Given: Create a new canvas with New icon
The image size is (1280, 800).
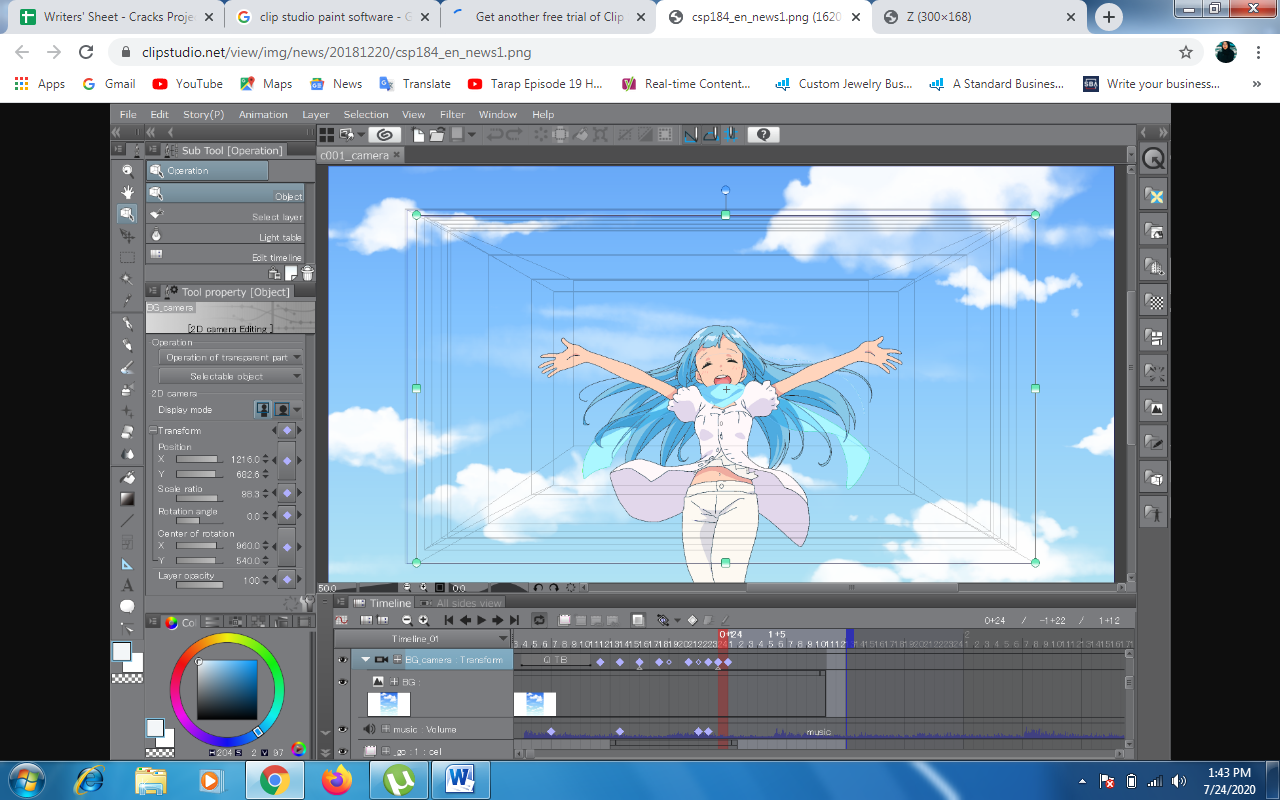Looking at the screenshot, I should point(419,134).
